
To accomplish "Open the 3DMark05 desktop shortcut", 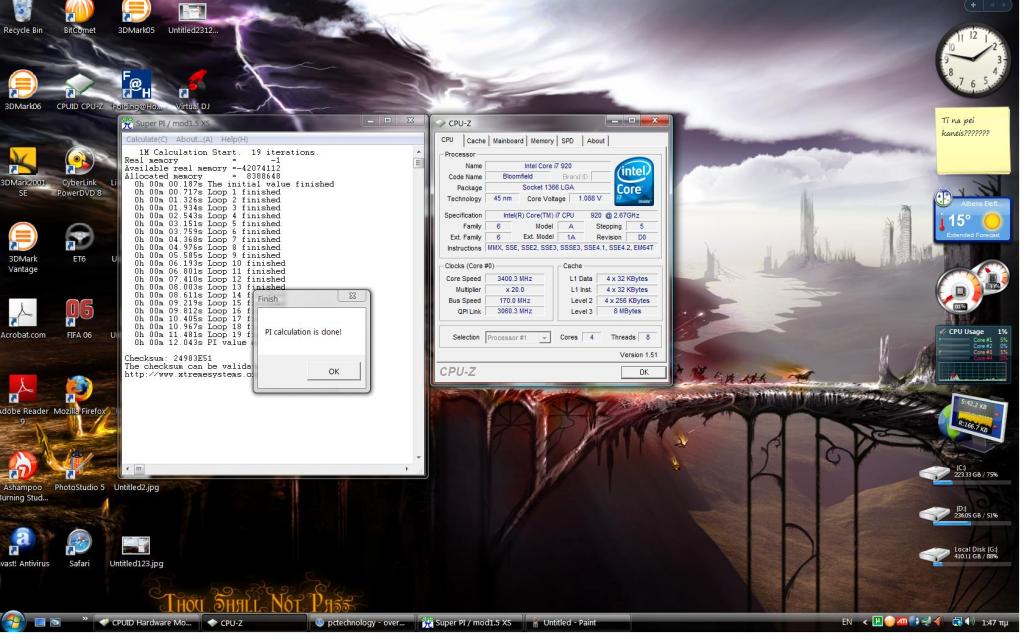I will (x=136, y=16).
